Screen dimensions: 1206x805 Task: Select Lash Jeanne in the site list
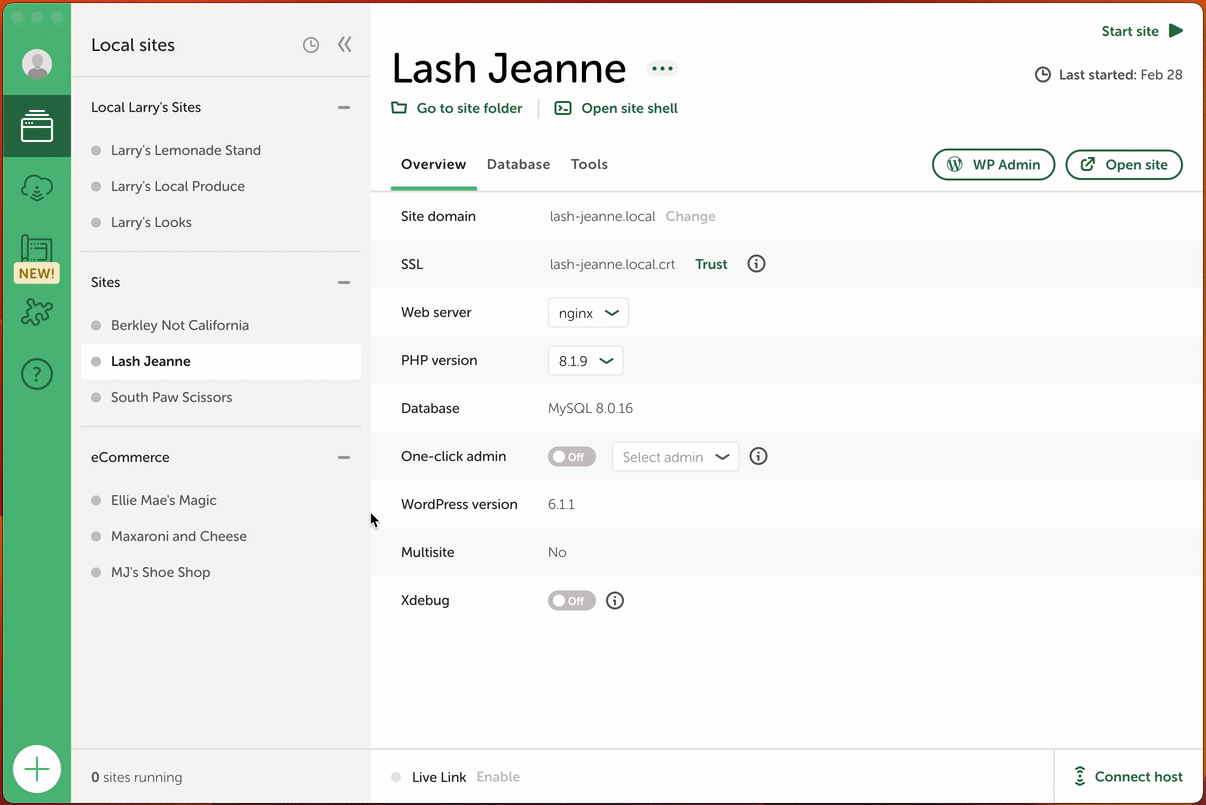[x=221, y=361]
